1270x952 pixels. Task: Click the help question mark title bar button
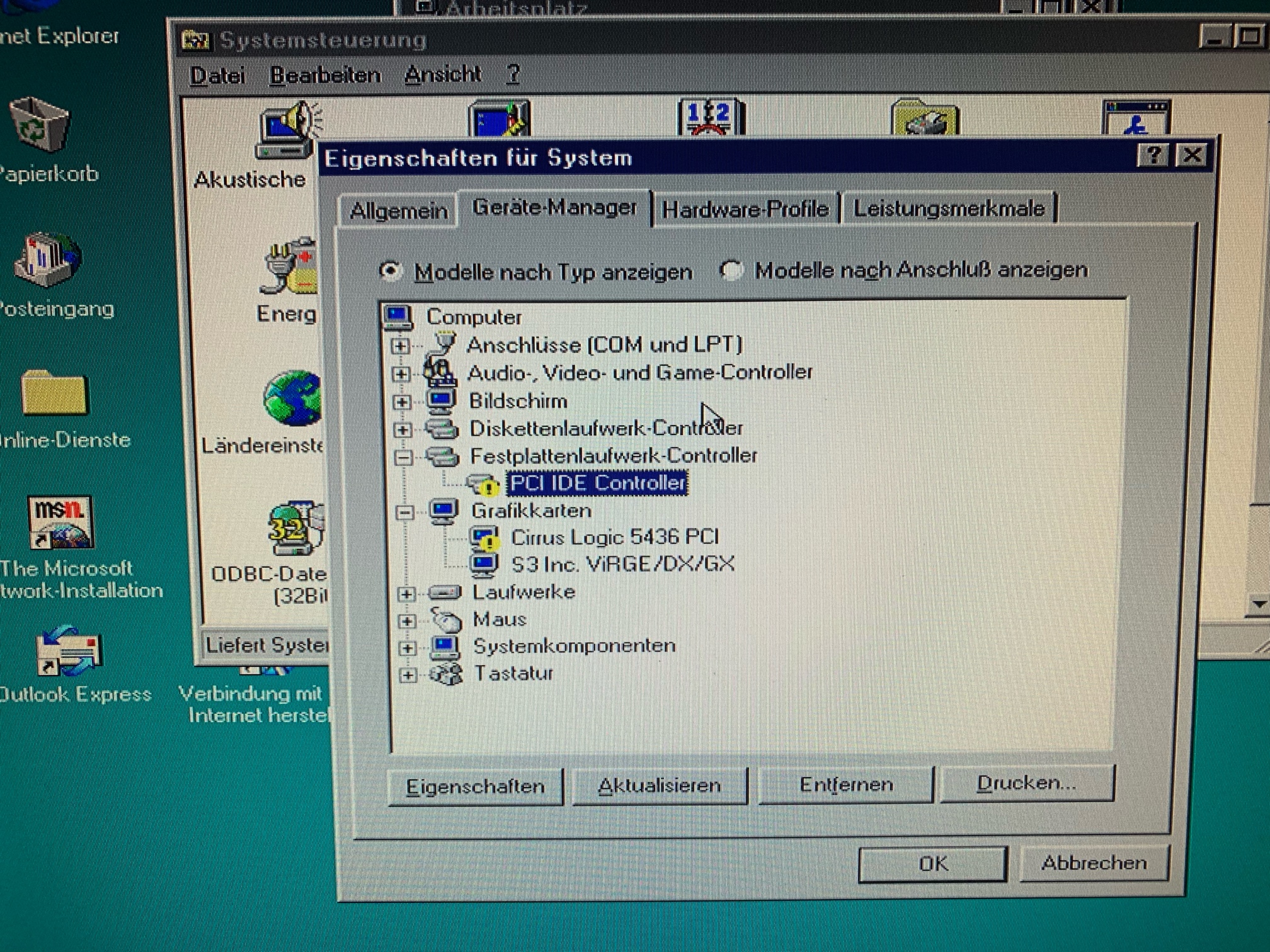point(1153,156)
